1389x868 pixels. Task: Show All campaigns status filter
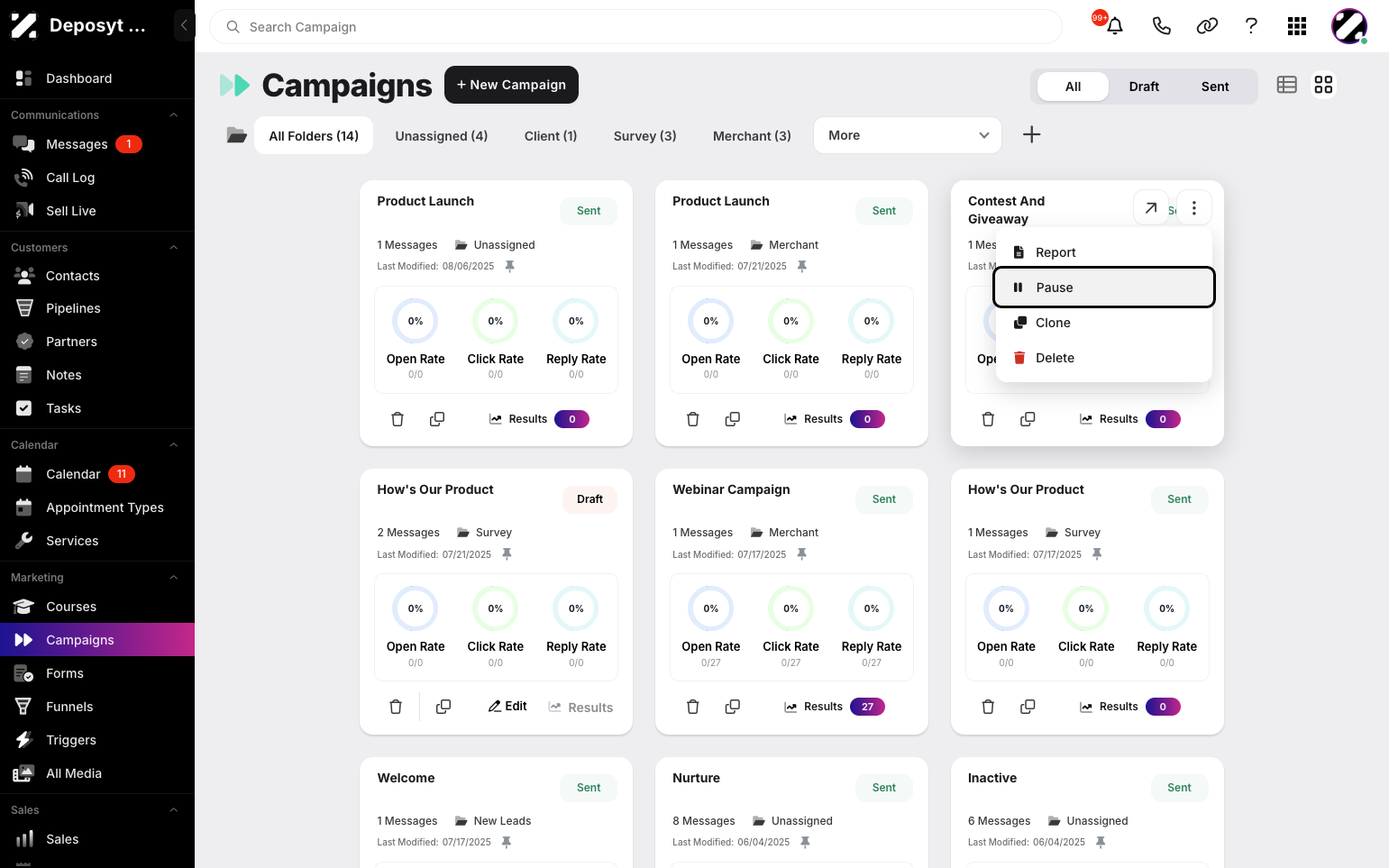click(1074, 87)
